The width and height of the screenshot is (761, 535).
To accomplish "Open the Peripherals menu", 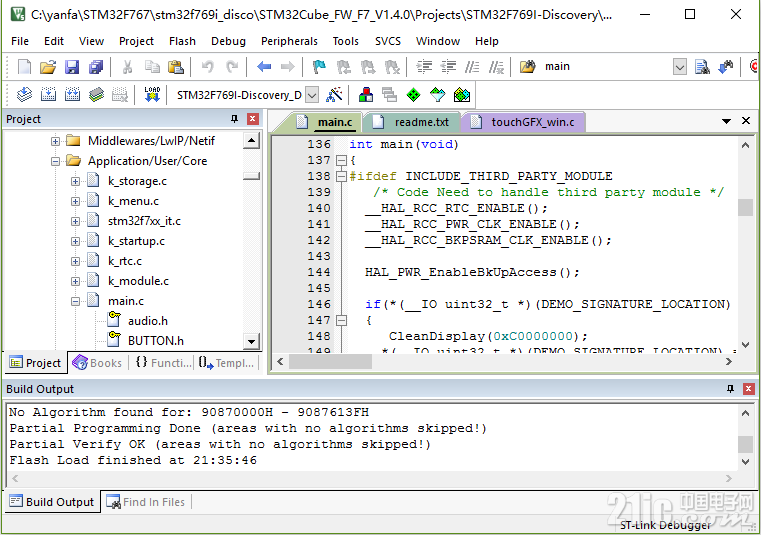I will (289, 41).
